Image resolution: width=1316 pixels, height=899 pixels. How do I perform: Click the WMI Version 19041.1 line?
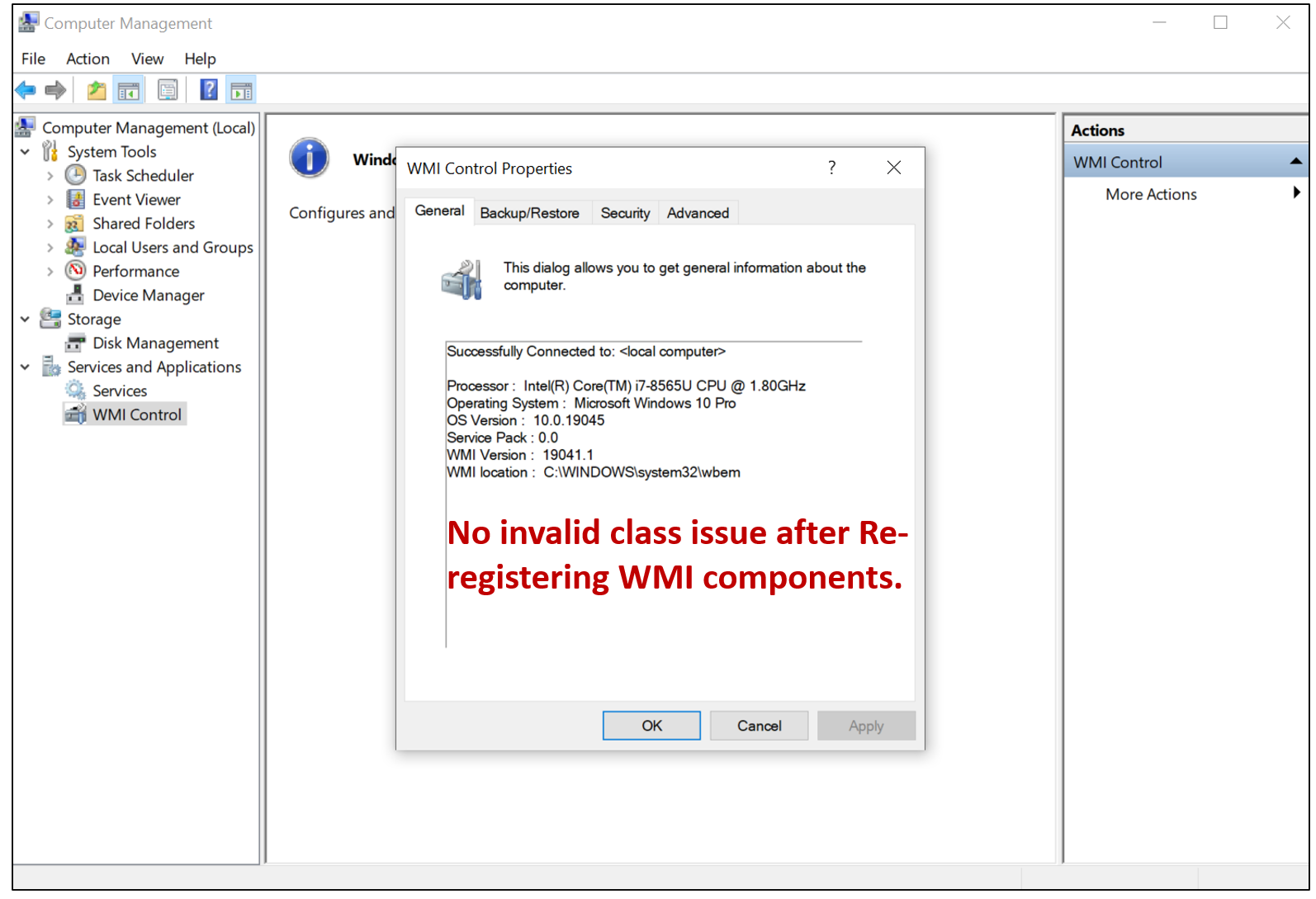point(519,455)
